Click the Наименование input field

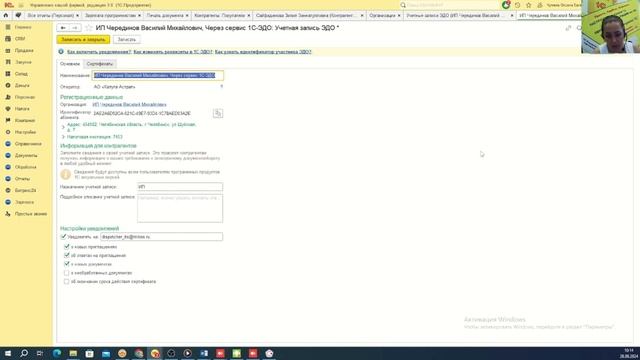click(x=158, y=76)
